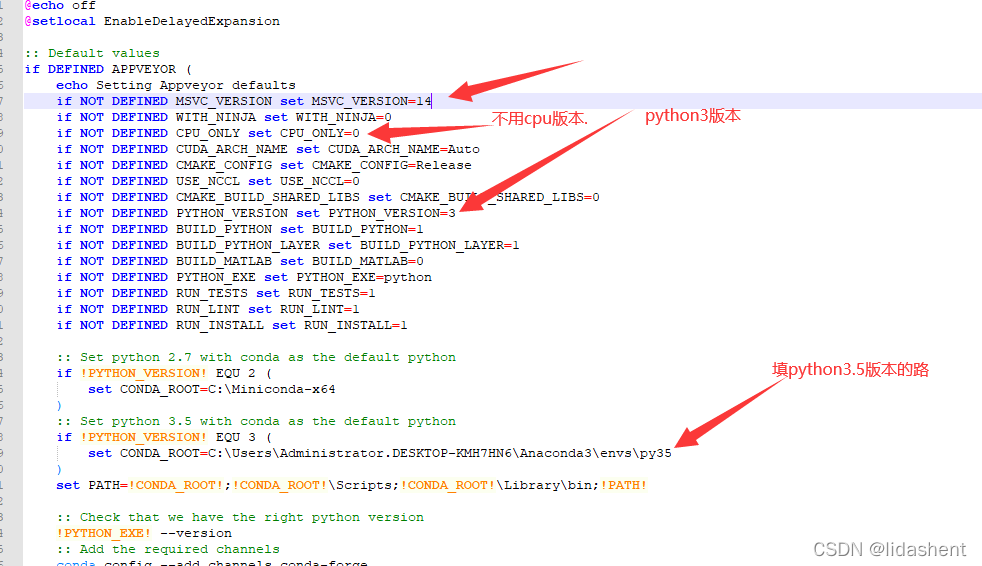The image size is (982, 566).
Task: Click the 'RUN_TESTS=1' assignment
Action: 332,294
